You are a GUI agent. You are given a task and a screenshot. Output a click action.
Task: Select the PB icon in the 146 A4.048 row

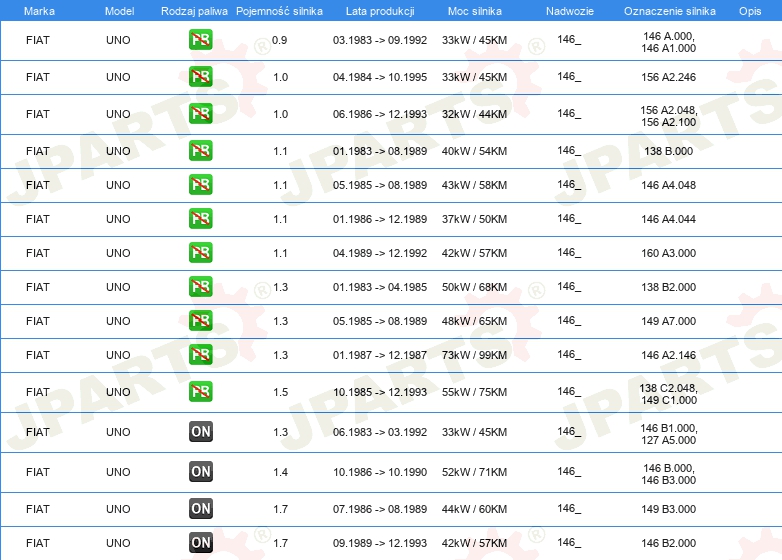click(200, 185)
